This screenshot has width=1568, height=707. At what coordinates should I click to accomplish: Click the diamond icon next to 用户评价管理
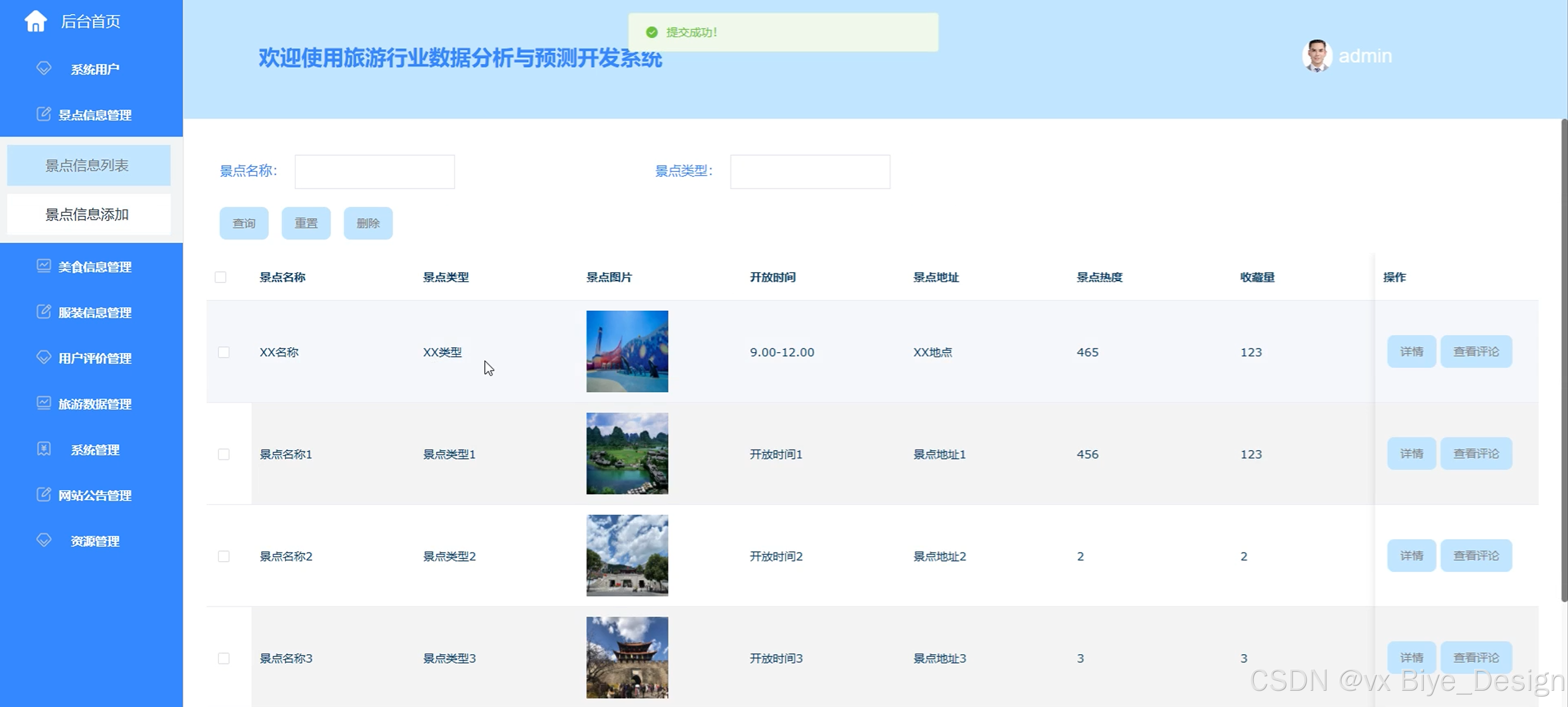(x=44, y=357)
